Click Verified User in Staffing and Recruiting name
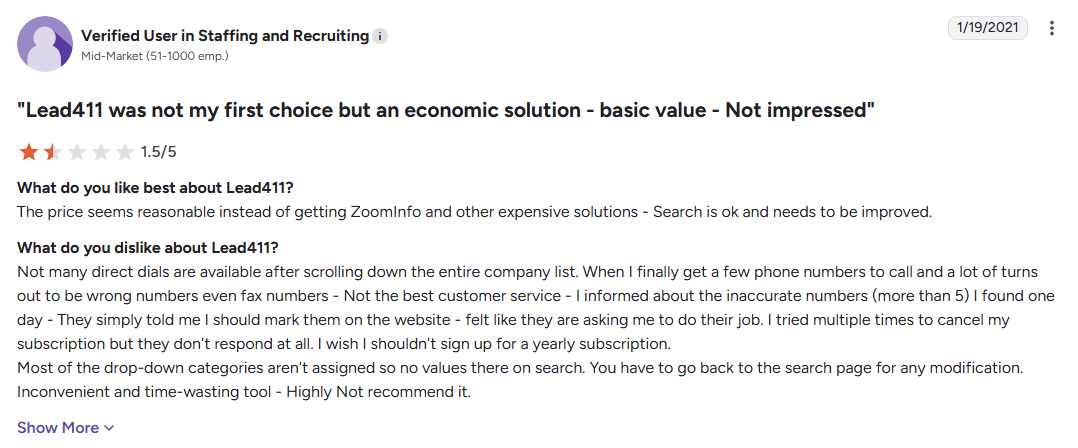The height and width of the screenshot is (448, 1078). [225, 36]
